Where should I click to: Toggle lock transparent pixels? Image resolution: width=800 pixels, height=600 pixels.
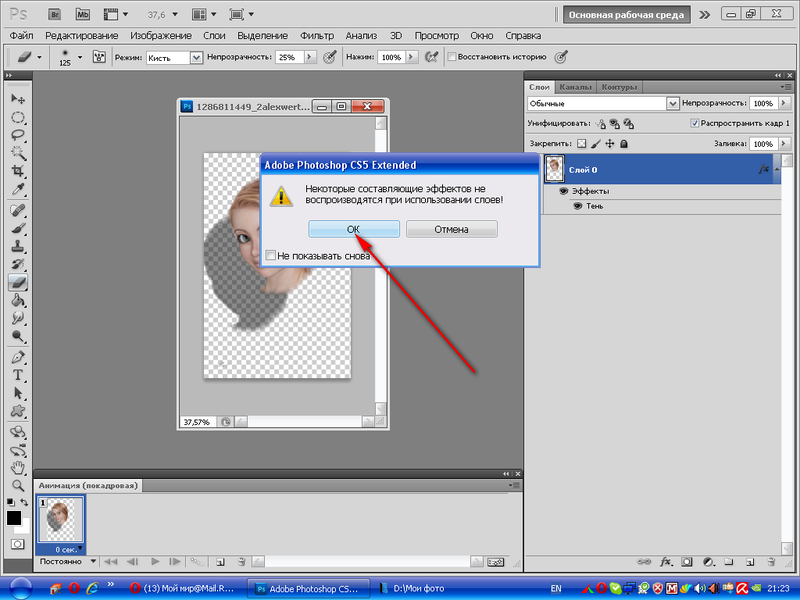pyautogui.click(x=582, y=144)
